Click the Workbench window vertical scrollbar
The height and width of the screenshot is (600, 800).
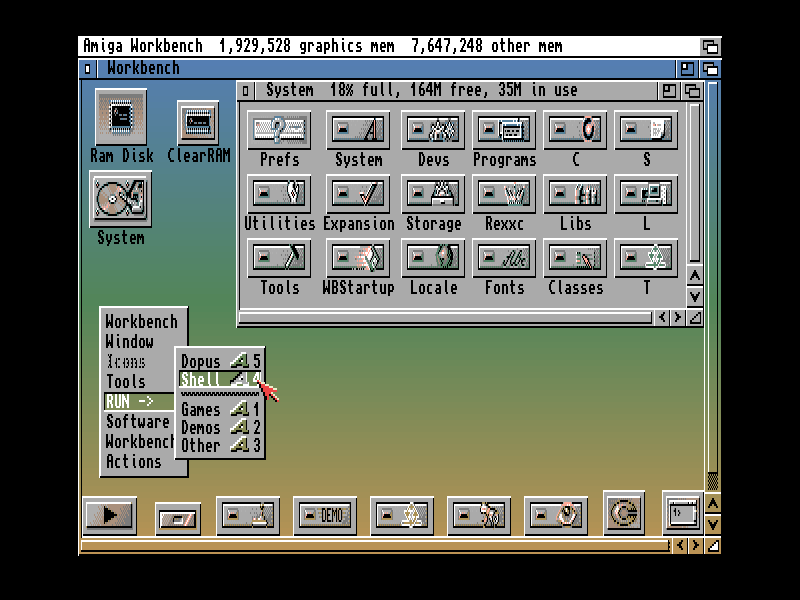click(713, 286)
